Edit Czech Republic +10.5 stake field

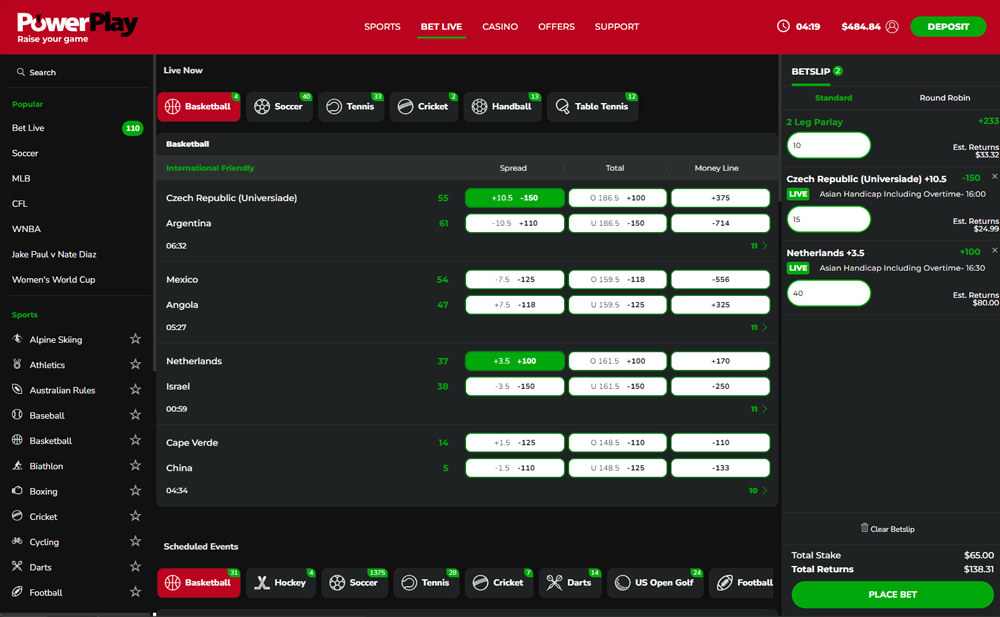click(x=828, y=219)
